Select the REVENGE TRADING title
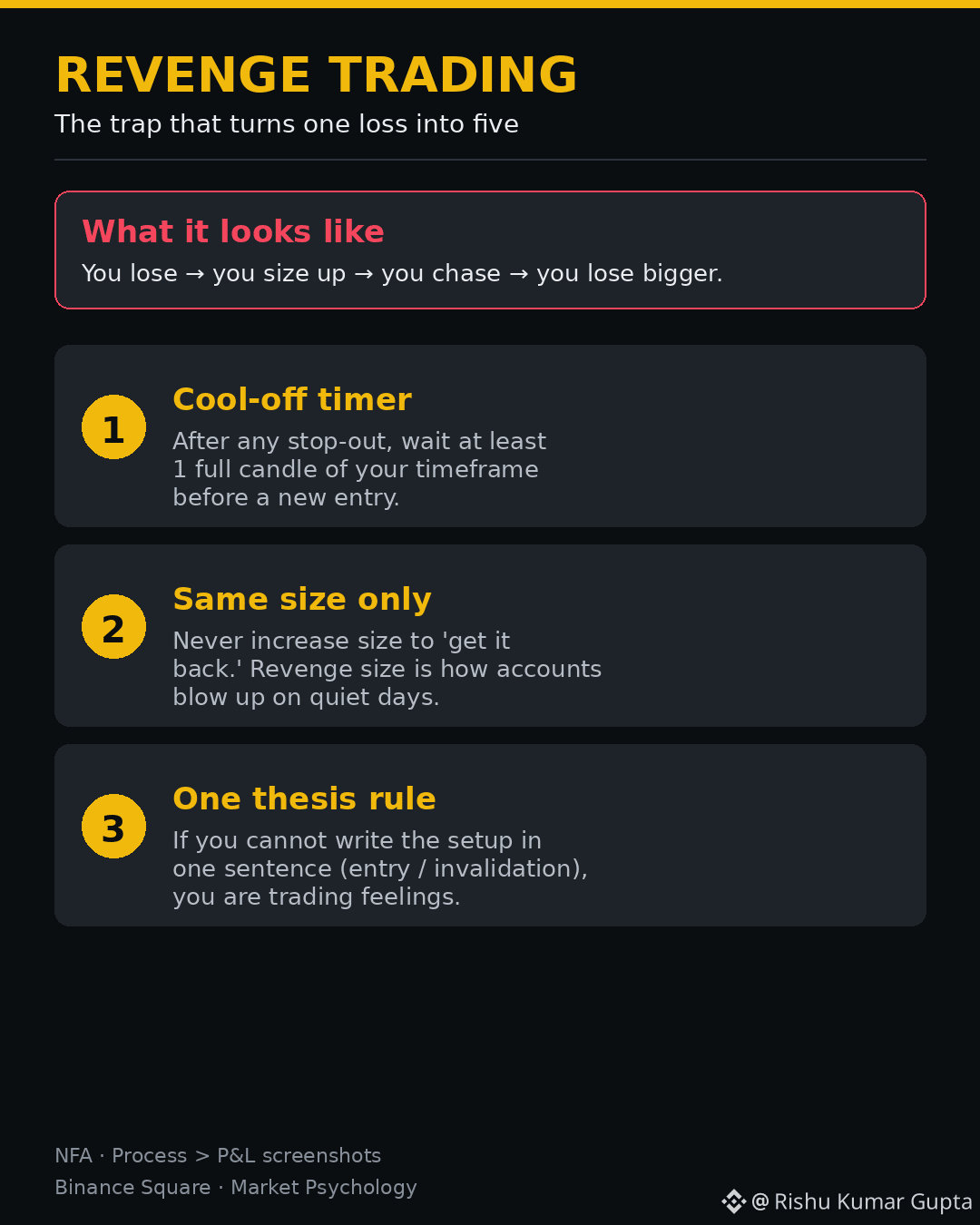The height and width of the screenshot is (1225, 980). [x=316, y=75]
